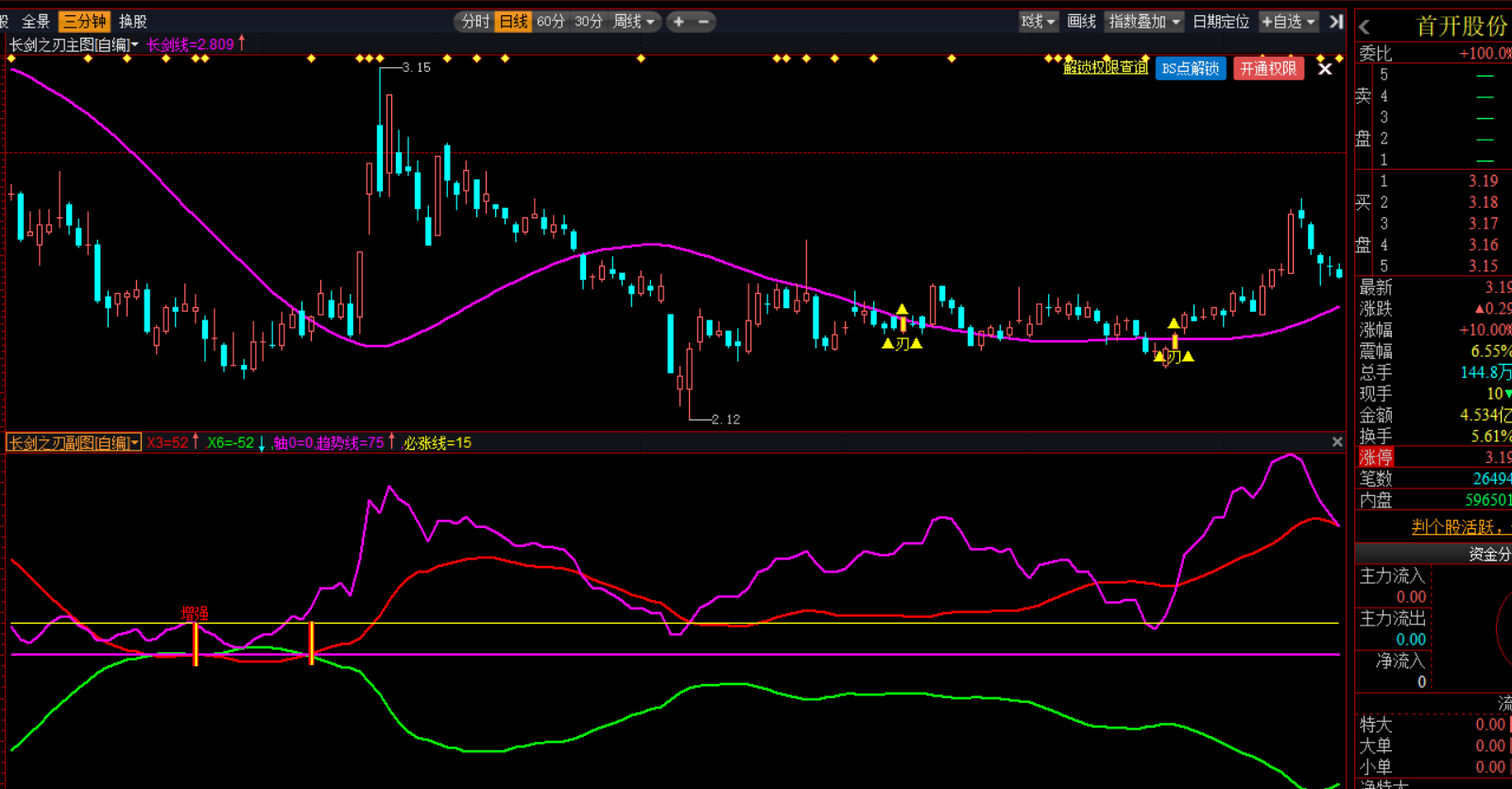Close the sub-indicator panel with its X
Viewport: 1512px width, 789px height.
1337,442
